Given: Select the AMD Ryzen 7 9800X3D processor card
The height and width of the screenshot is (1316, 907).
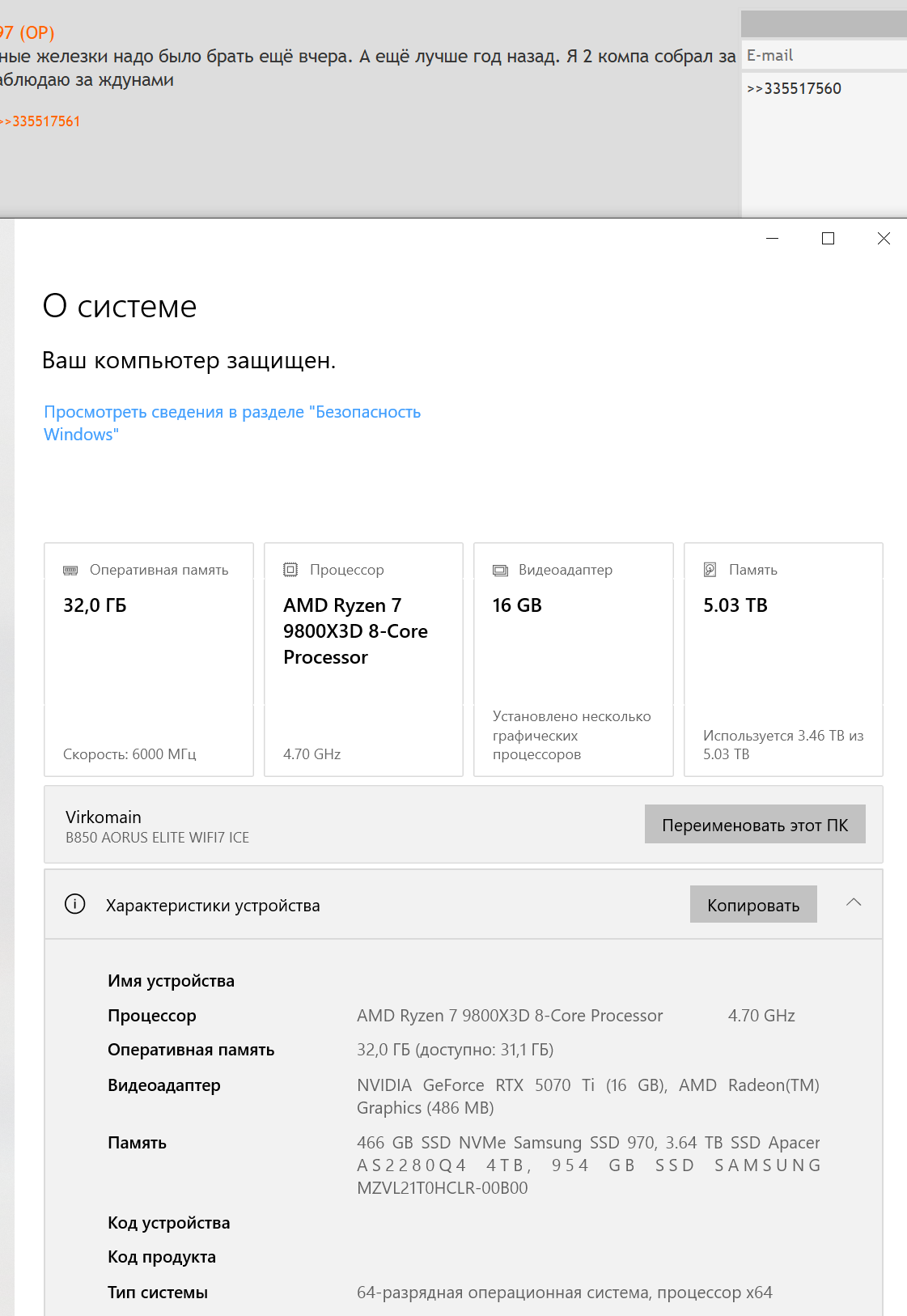Looking at the screenshot, I should point(363,660).
